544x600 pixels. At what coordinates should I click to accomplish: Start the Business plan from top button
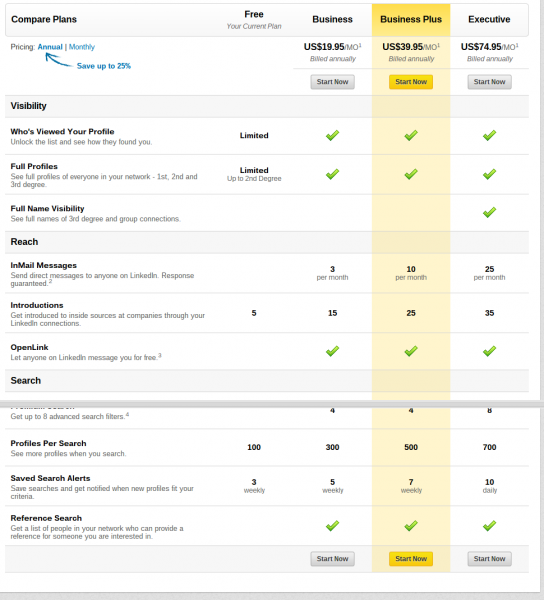[x=332, y=82]
